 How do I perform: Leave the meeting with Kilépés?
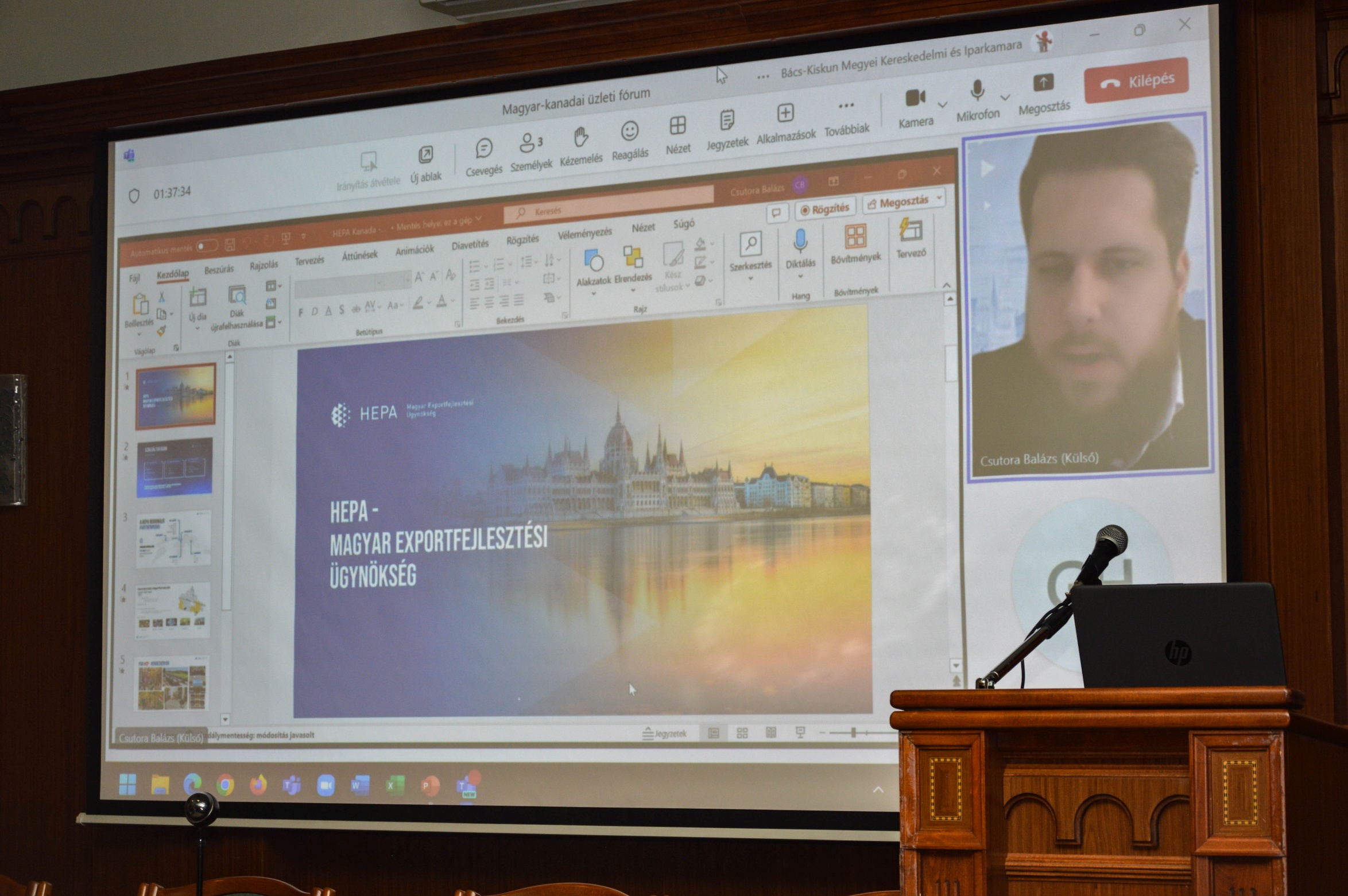[x=1137, y=80]
